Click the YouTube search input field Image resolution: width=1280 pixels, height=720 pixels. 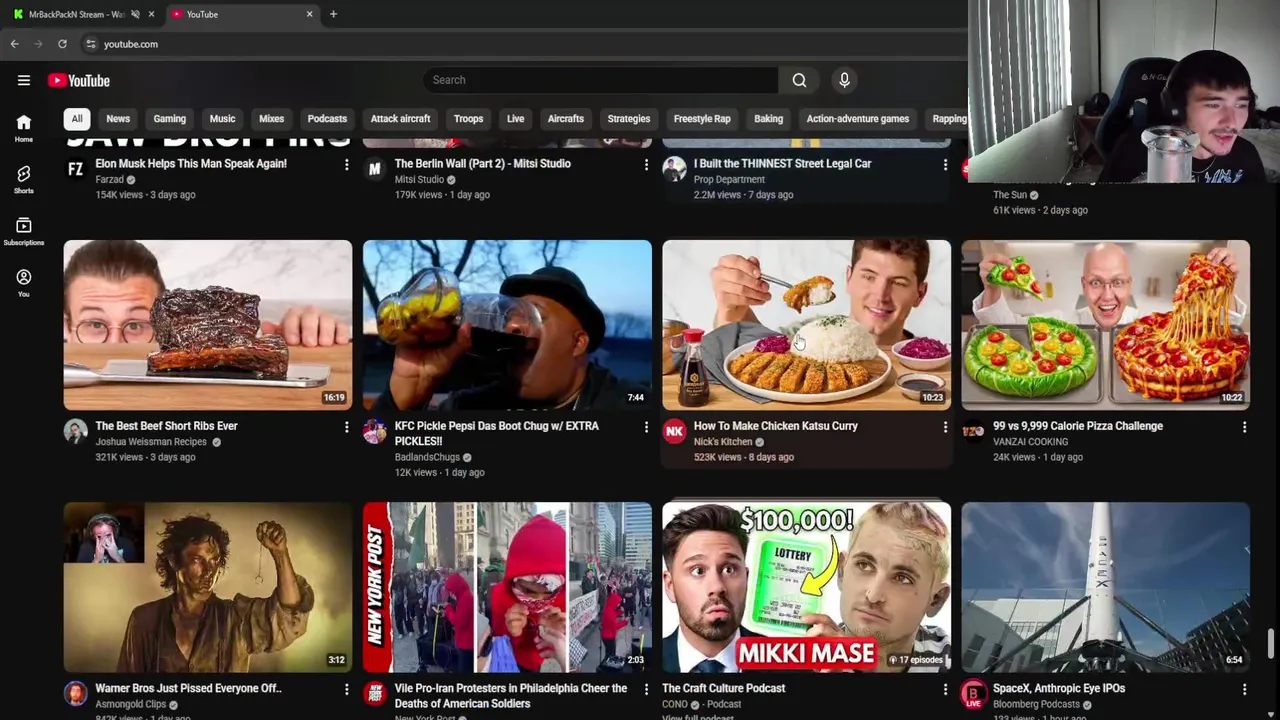pyautogui.click(x=600, y=80)
